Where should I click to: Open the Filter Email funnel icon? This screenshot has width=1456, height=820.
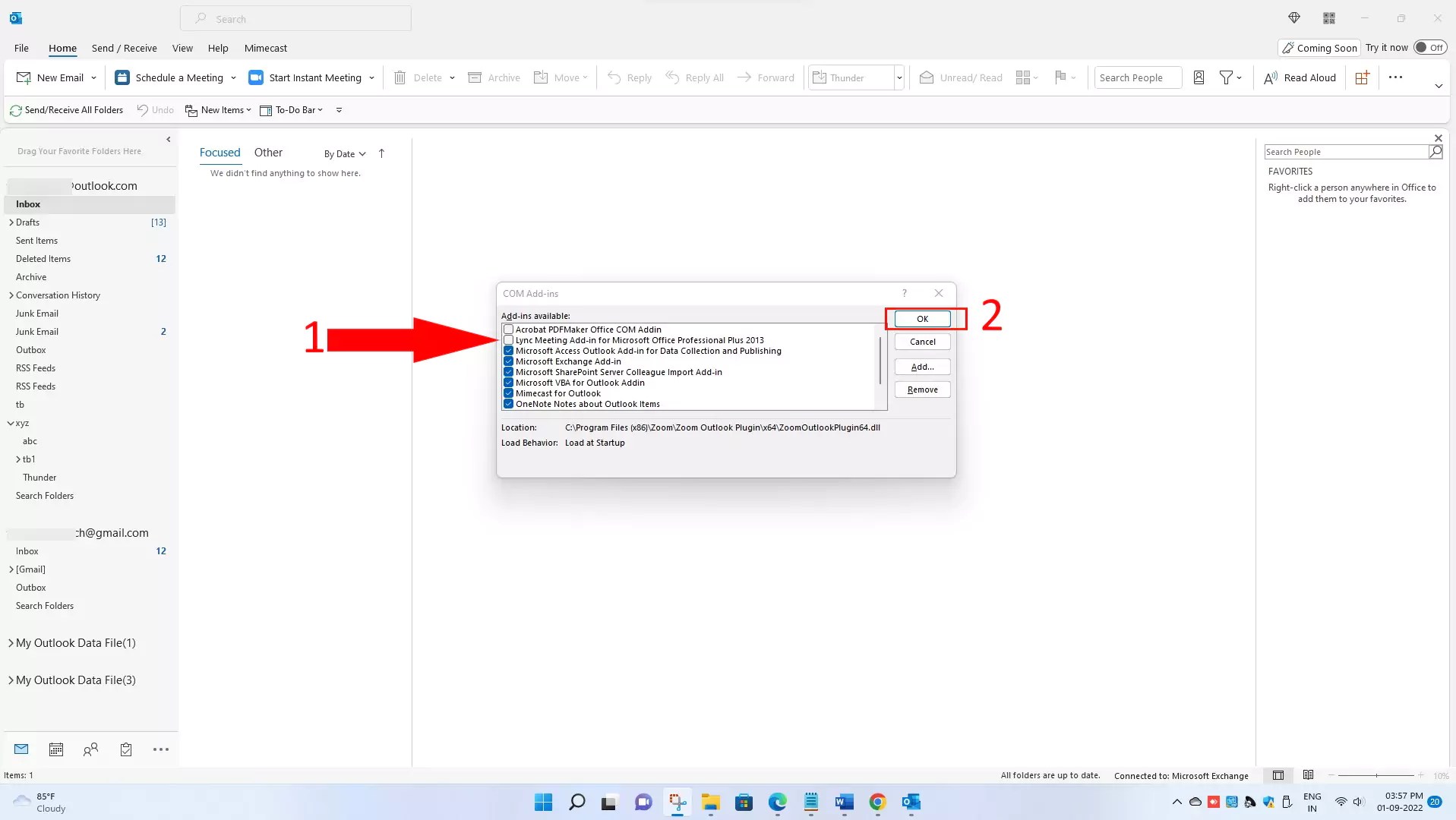[x=1227, y=77]
